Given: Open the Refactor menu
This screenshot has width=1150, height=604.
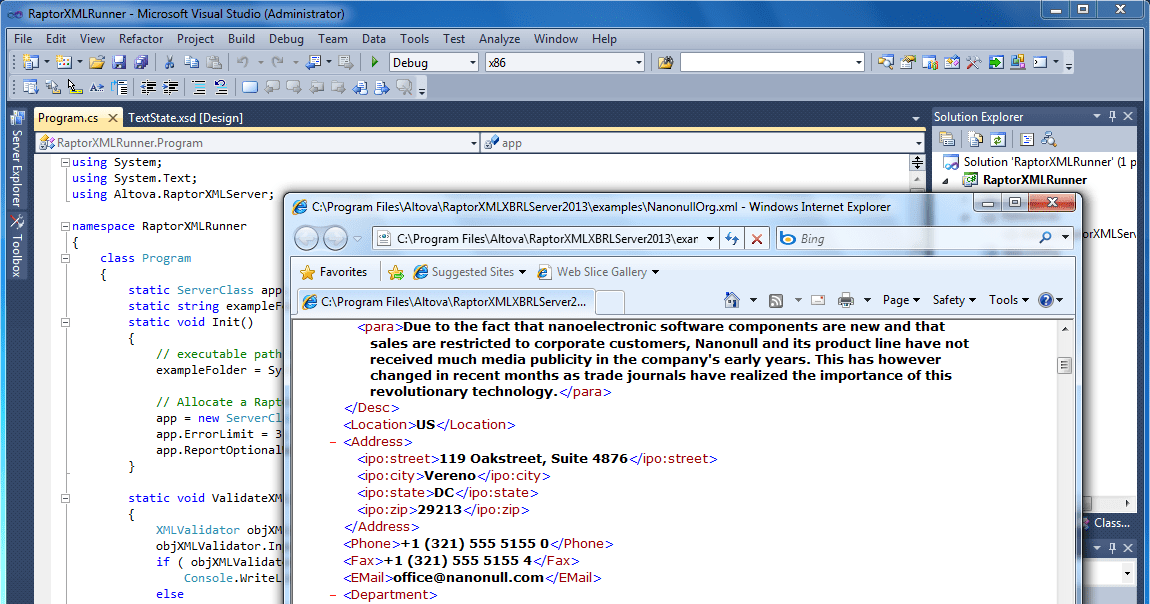Looking at the screenshot, I should [140, 39].
